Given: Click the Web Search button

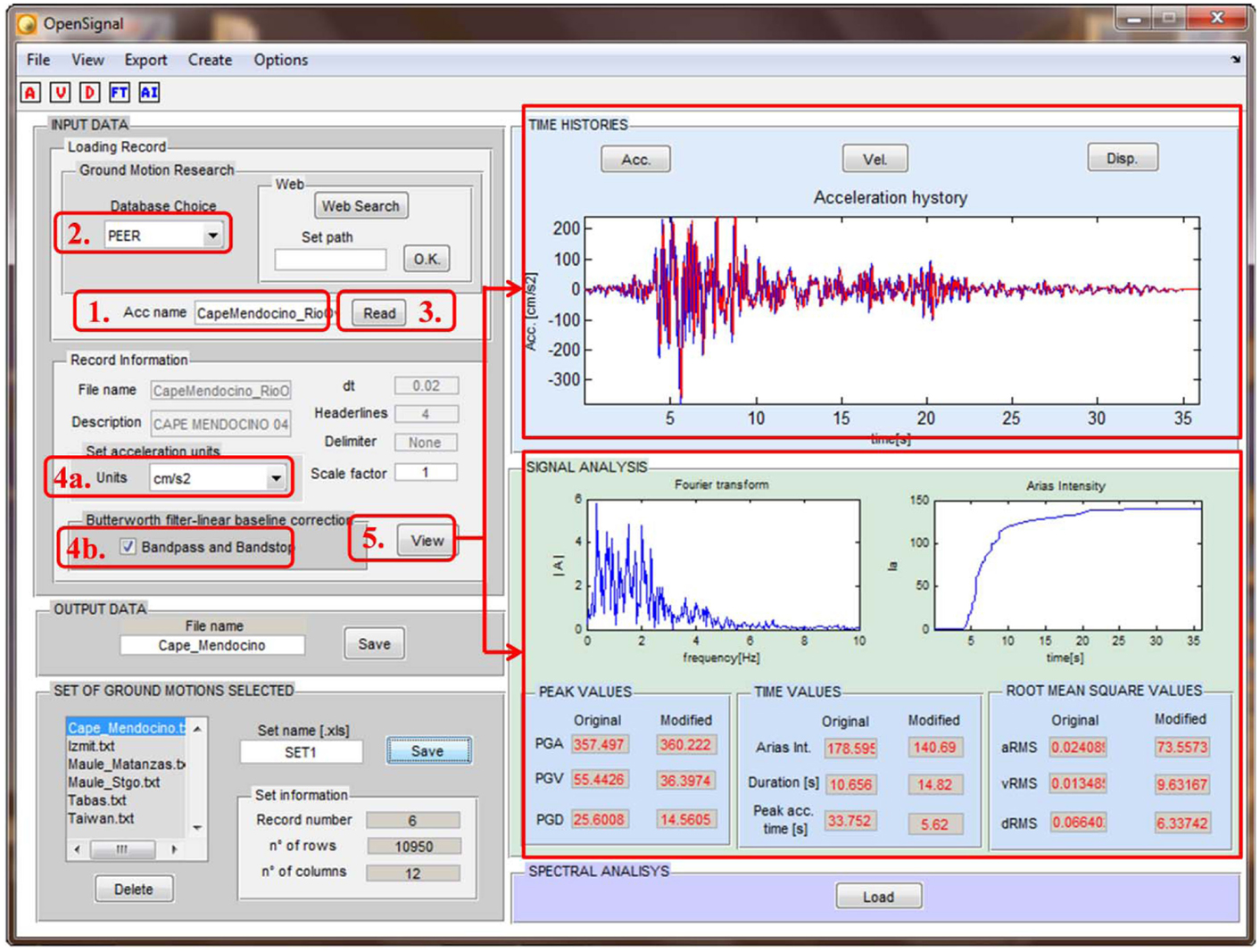Looking at the screenshot, I should [x=361, y=206].
